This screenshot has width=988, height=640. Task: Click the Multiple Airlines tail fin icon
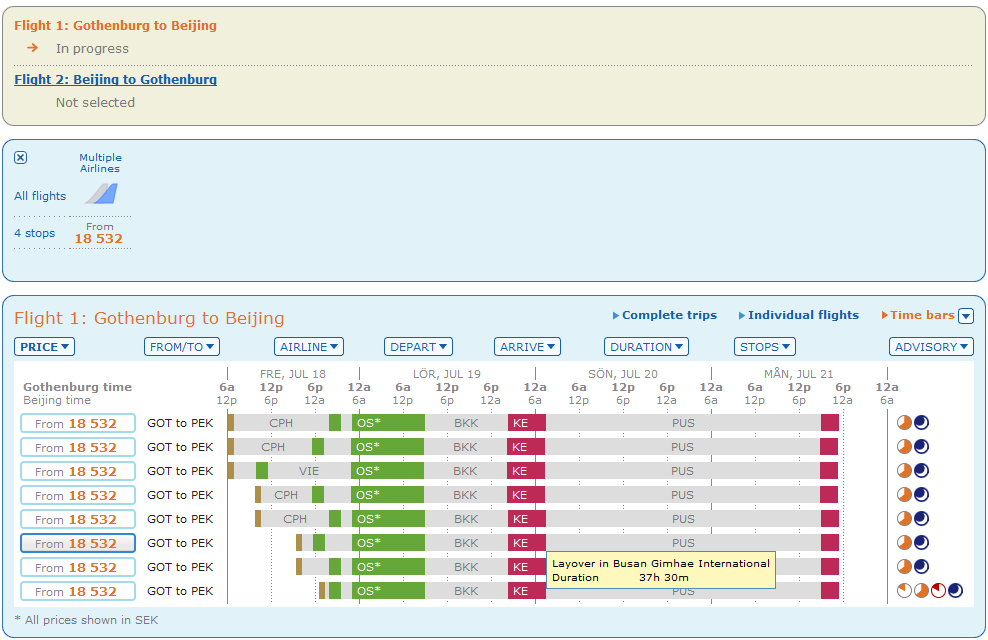pyautogui.click(x=101, y=193)
